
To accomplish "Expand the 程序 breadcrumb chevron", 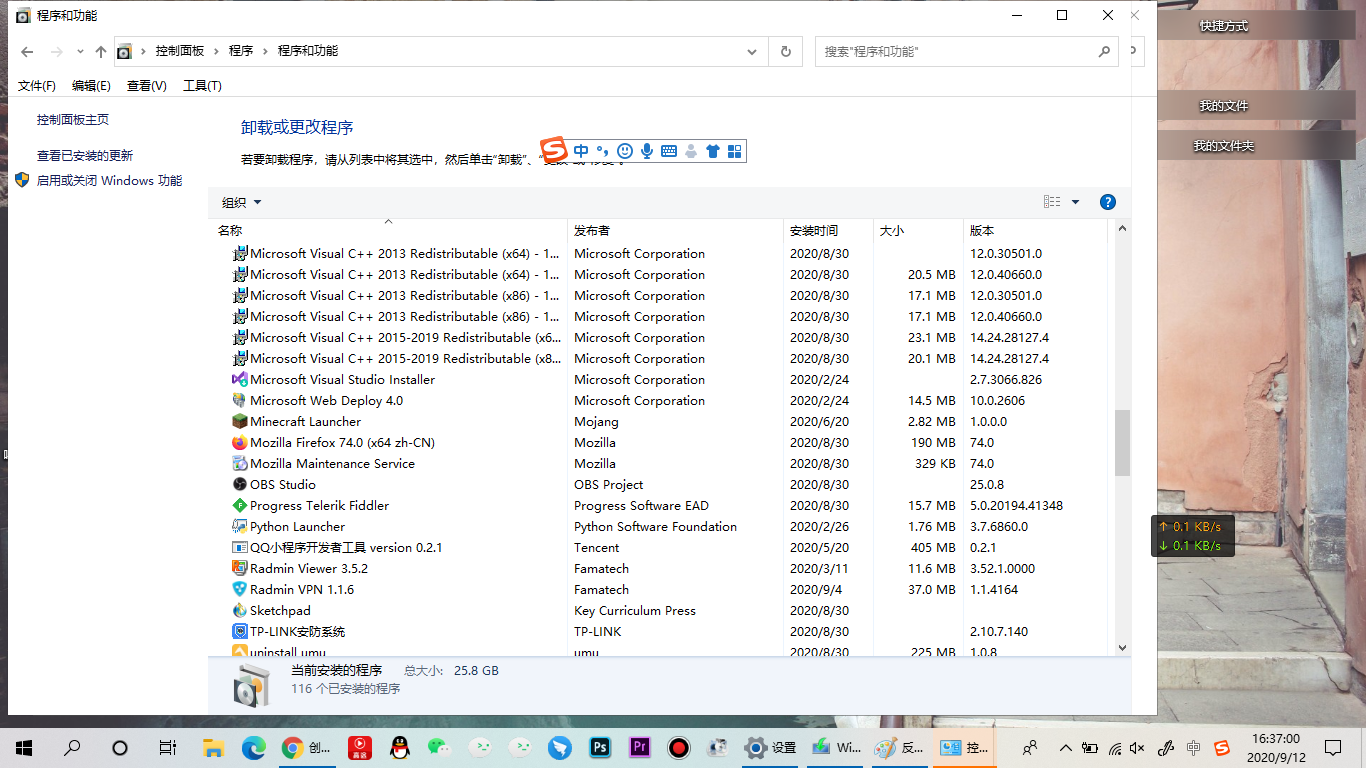I will (x=265, y=51).
